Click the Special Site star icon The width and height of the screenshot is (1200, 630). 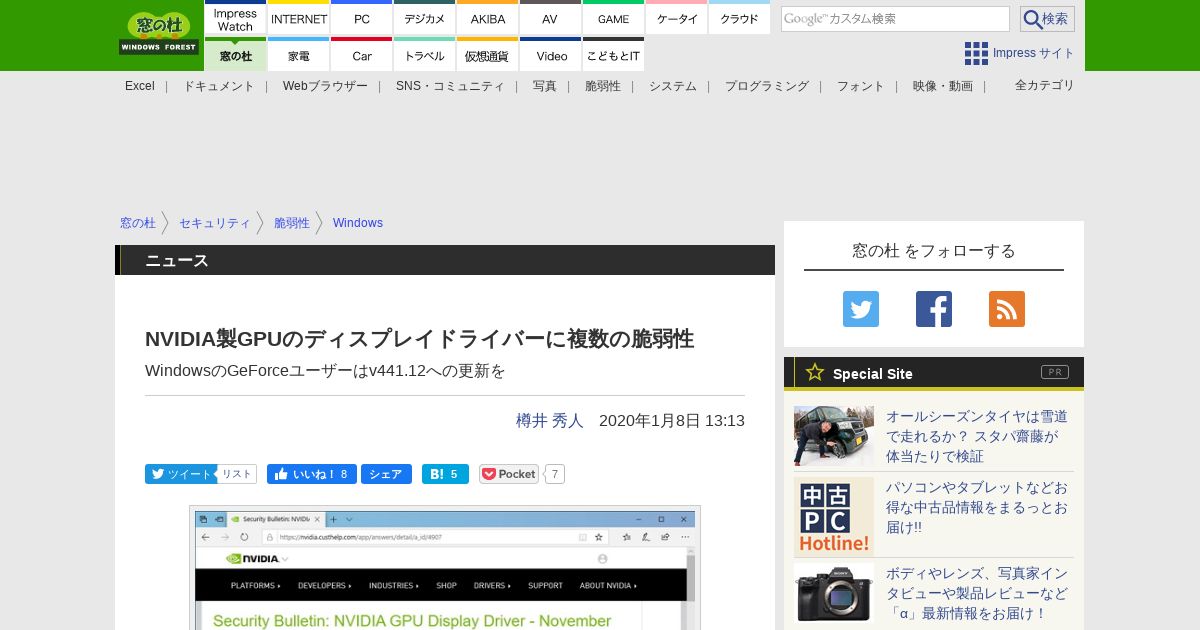[815, 372]
